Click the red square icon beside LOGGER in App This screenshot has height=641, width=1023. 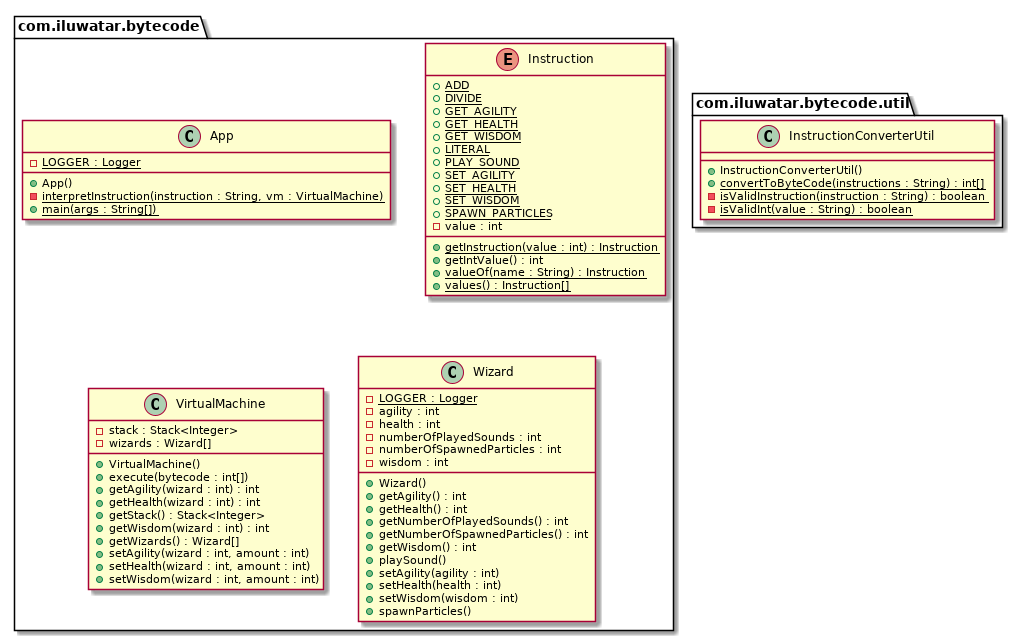point(33,161)
